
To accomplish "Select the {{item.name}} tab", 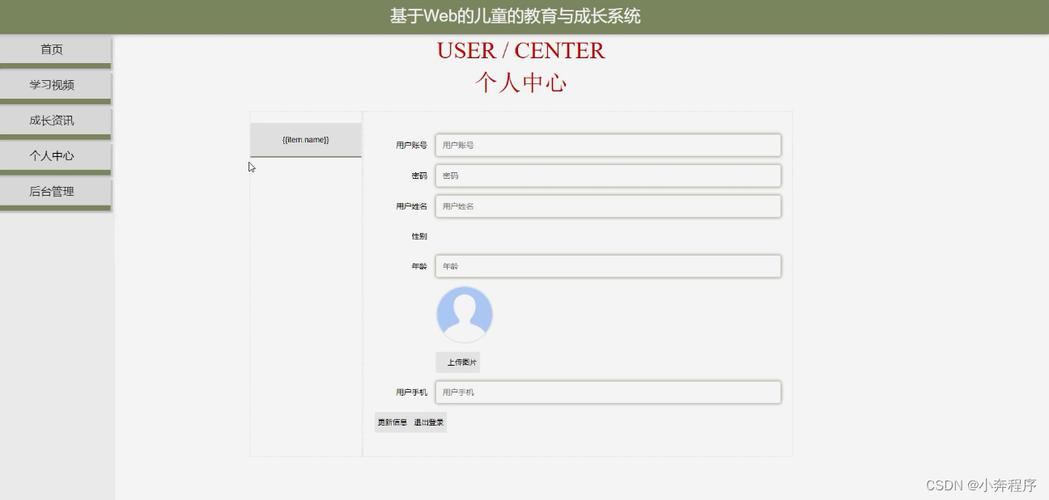I will click(x=306, y=140).
